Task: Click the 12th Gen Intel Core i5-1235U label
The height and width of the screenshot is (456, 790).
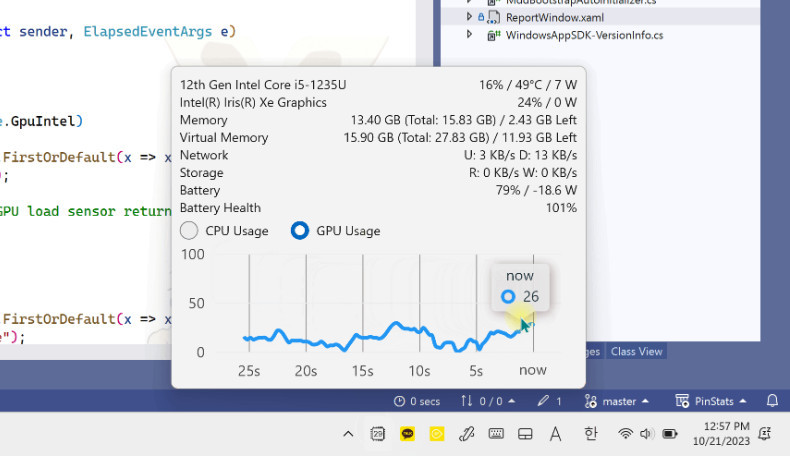Action: click(x=263, y=85)
